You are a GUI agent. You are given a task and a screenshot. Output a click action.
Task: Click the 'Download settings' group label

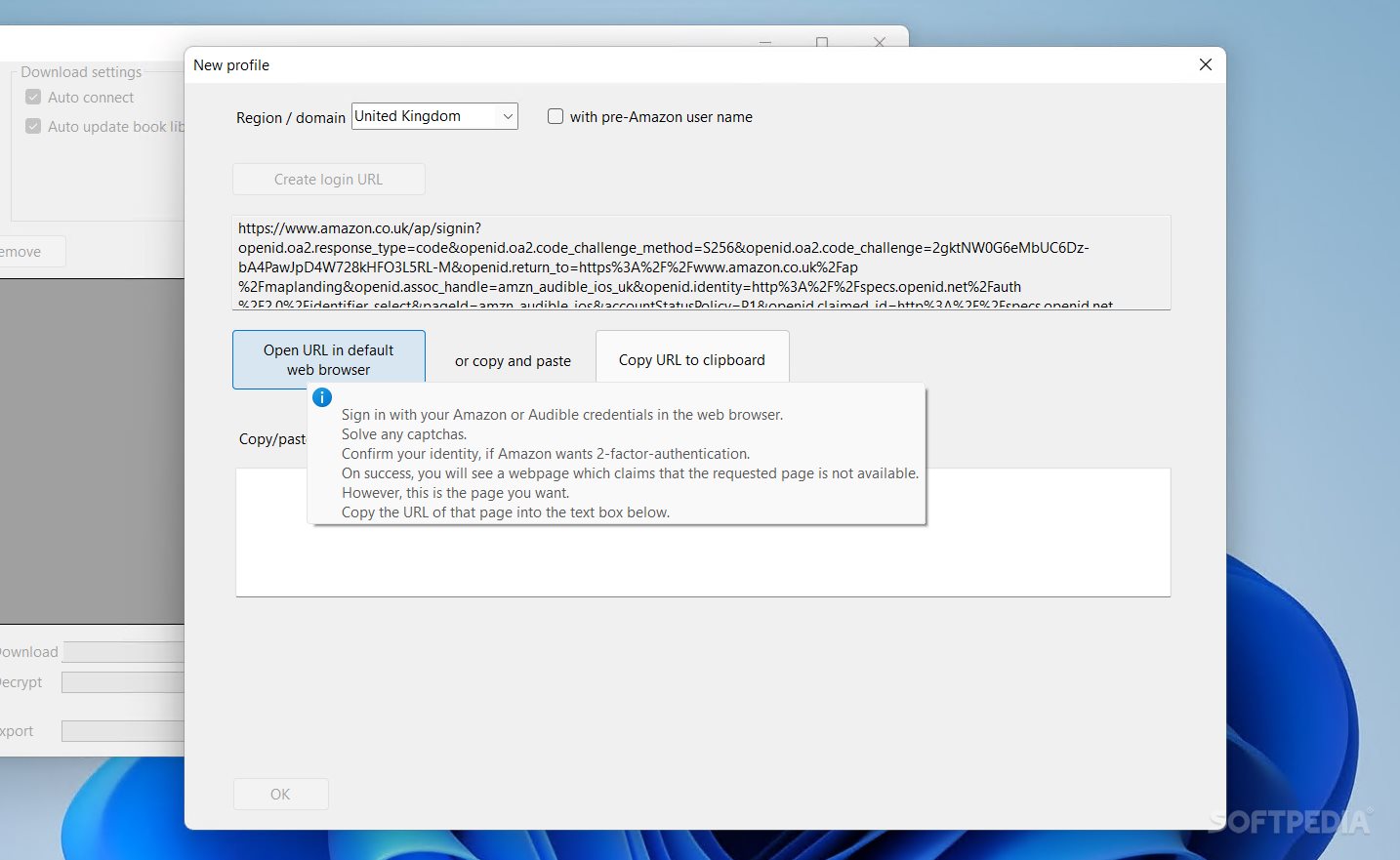(81, 72)
